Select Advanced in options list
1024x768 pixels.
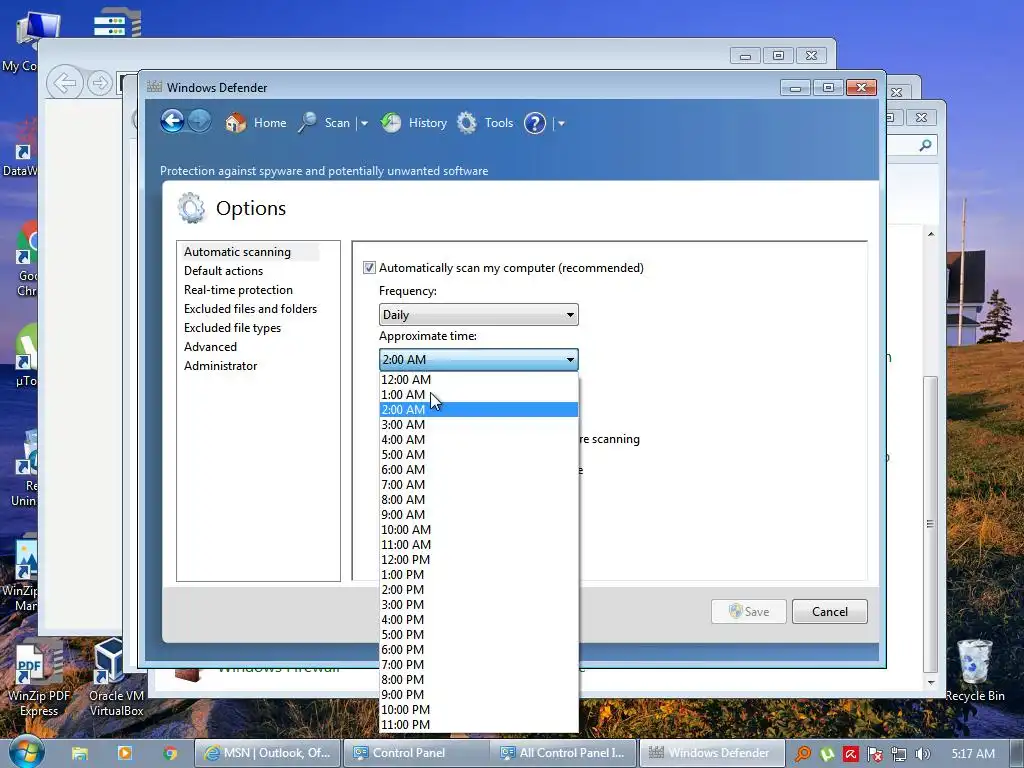pyautogui.click(x=210, y=346)
